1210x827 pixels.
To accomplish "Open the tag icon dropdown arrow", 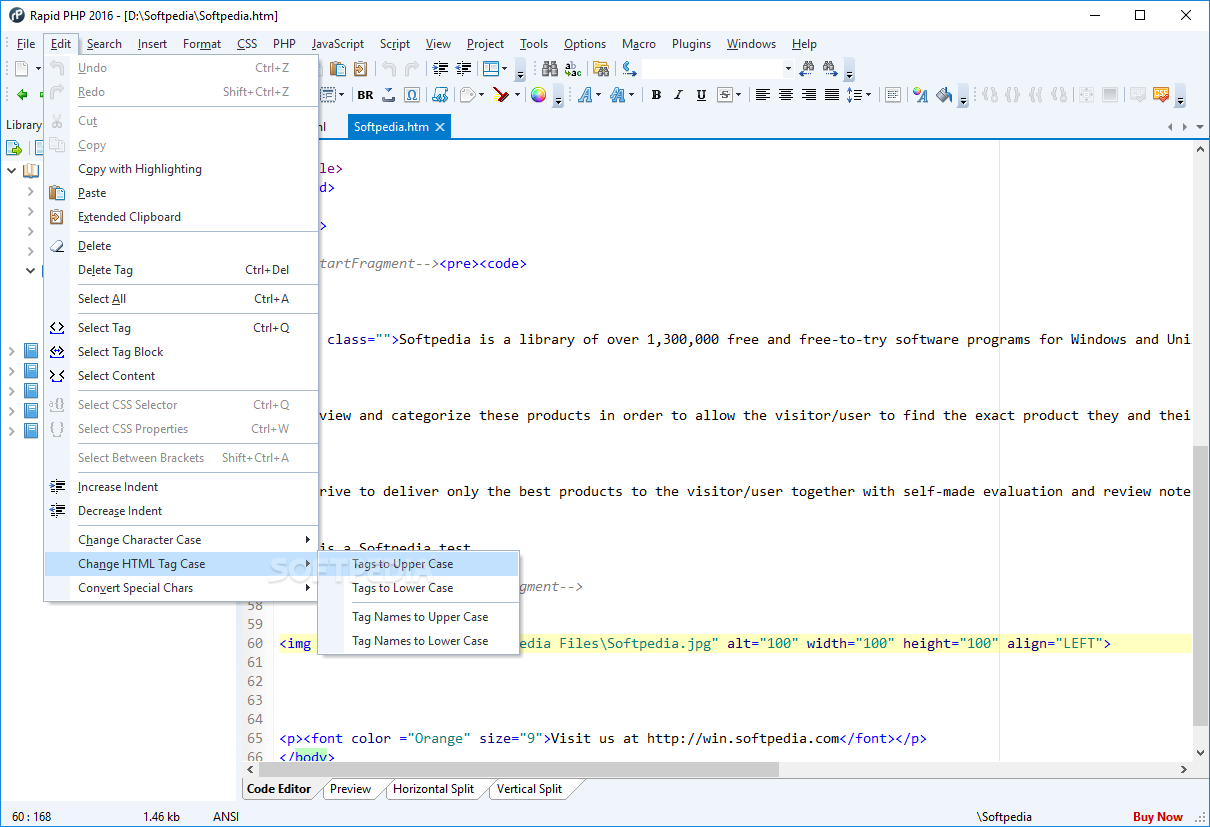I will [x=482, y=95].
